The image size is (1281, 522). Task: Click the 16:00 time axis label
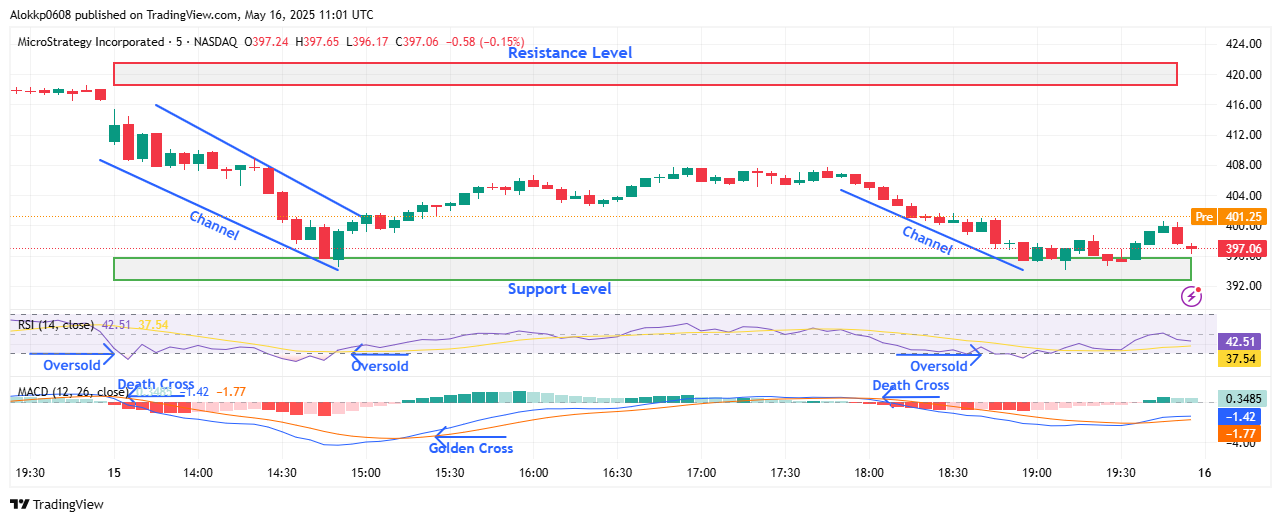tap(534, 473)
